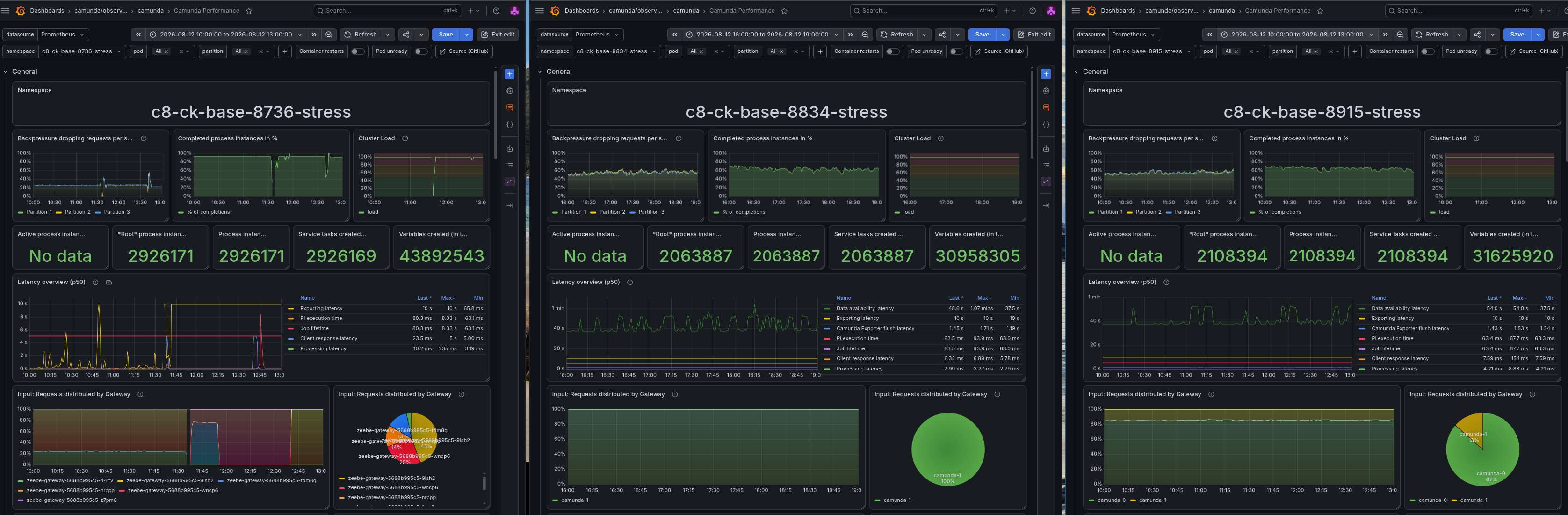Click the table icon beside Latency overview in 8736-stress
Screen dimensions: 1568x515
click(x=109, y=282)
